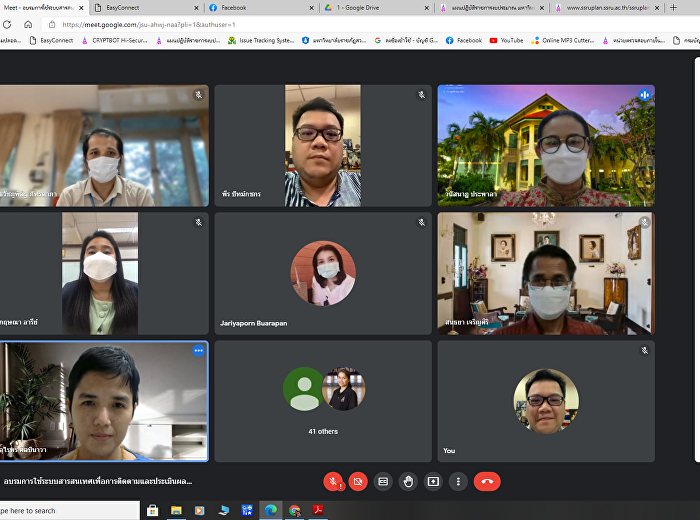This screenshot has width=700, height=520.
Task: Open the more options three-dot menu
Action: point(458,481)
